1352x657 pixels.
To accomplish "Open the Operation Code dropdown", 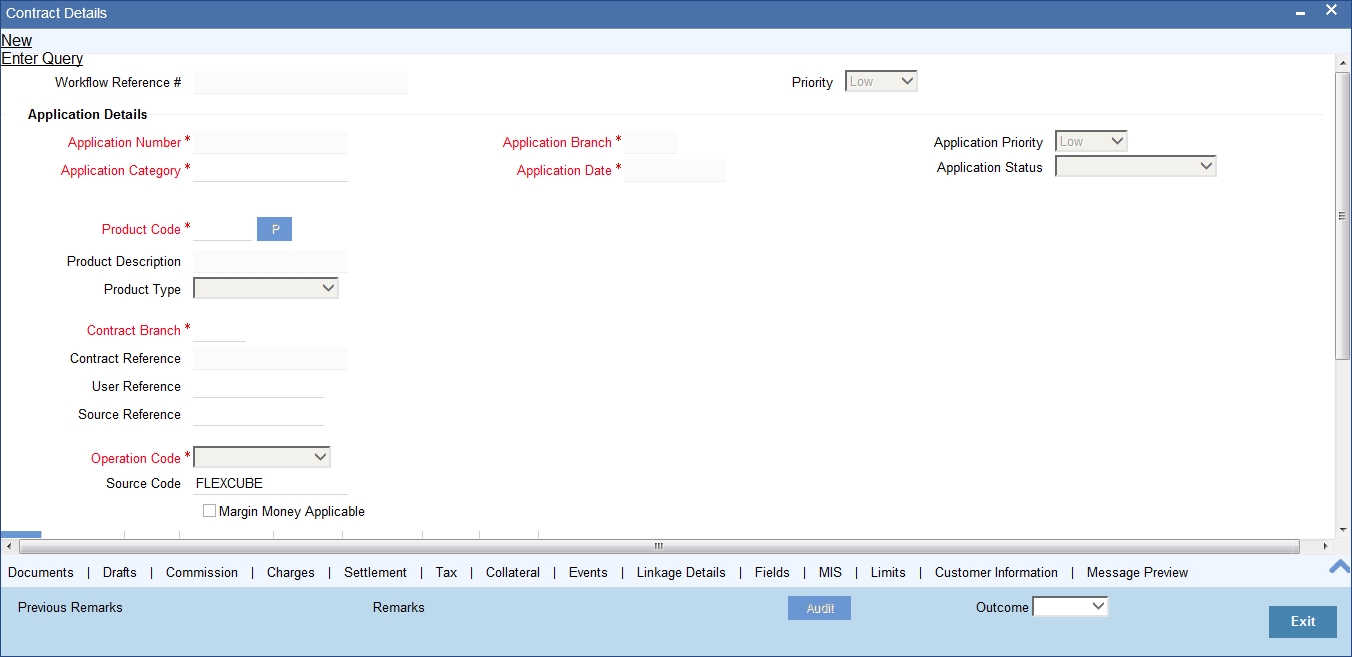I will click(262, 457).
